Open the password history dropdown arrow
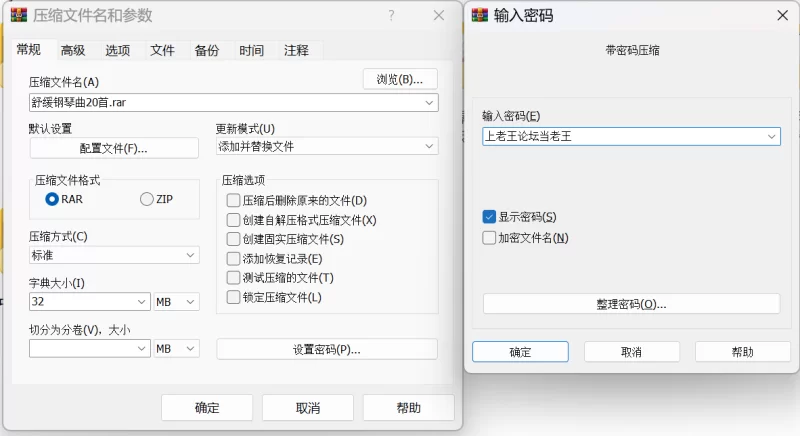Image resolution: width=800 pixels, height=436 pixels. [771, 136]
